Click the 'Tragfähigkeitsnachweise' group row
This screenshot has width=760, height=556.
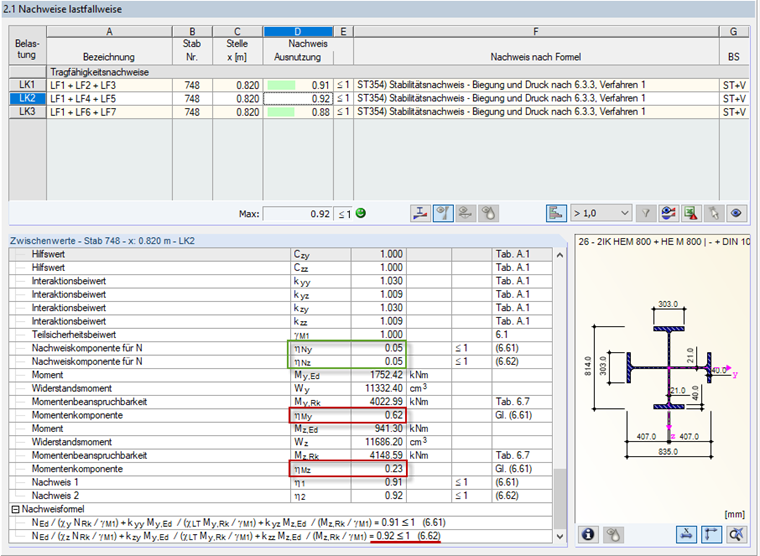397,72
